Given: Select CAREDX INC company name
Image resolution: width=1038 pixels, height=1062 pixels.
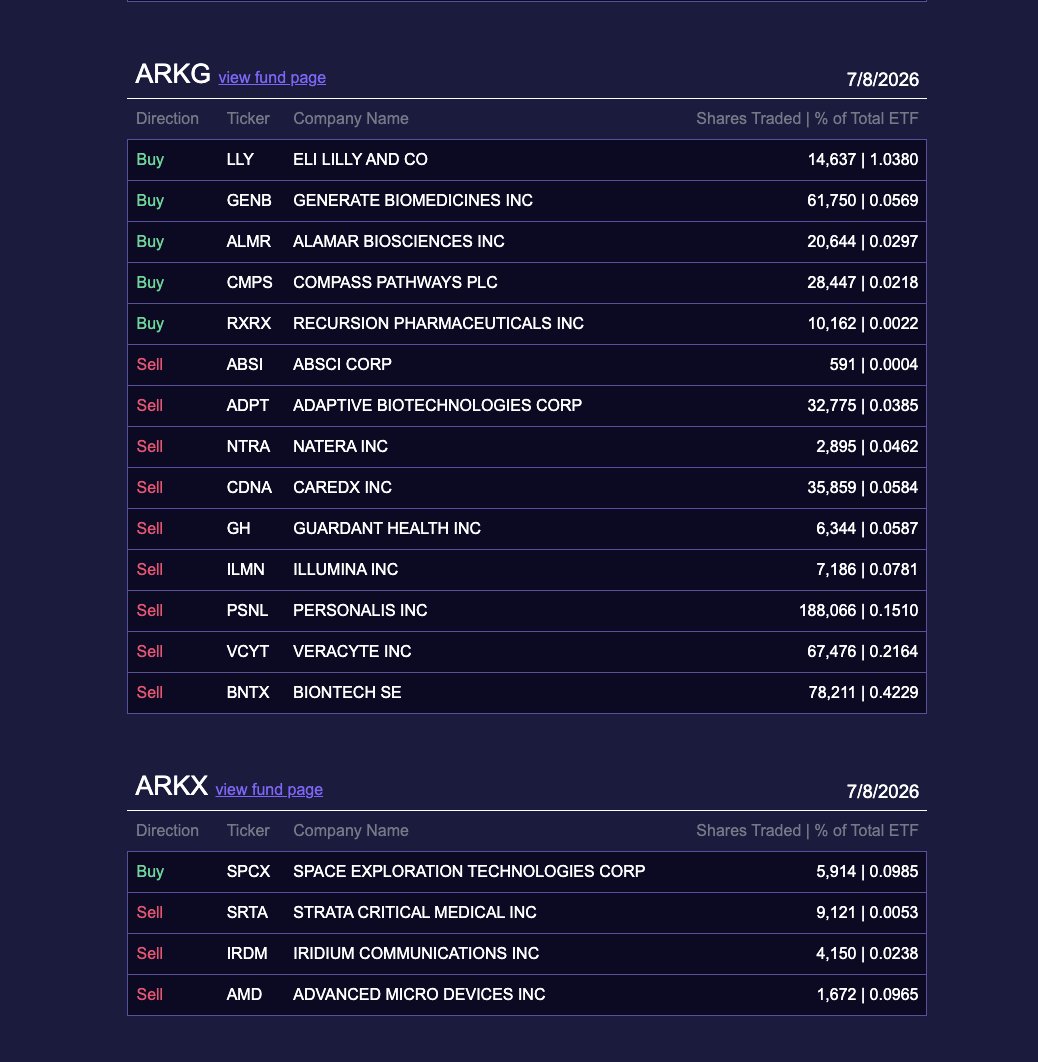Looking at the screenshot, I should click(342, 488).
